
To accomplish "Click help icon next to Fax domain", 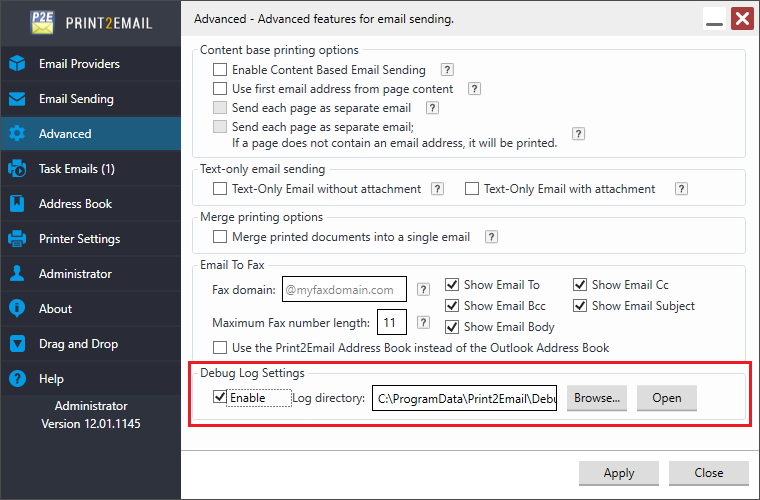I will (424, 290).
